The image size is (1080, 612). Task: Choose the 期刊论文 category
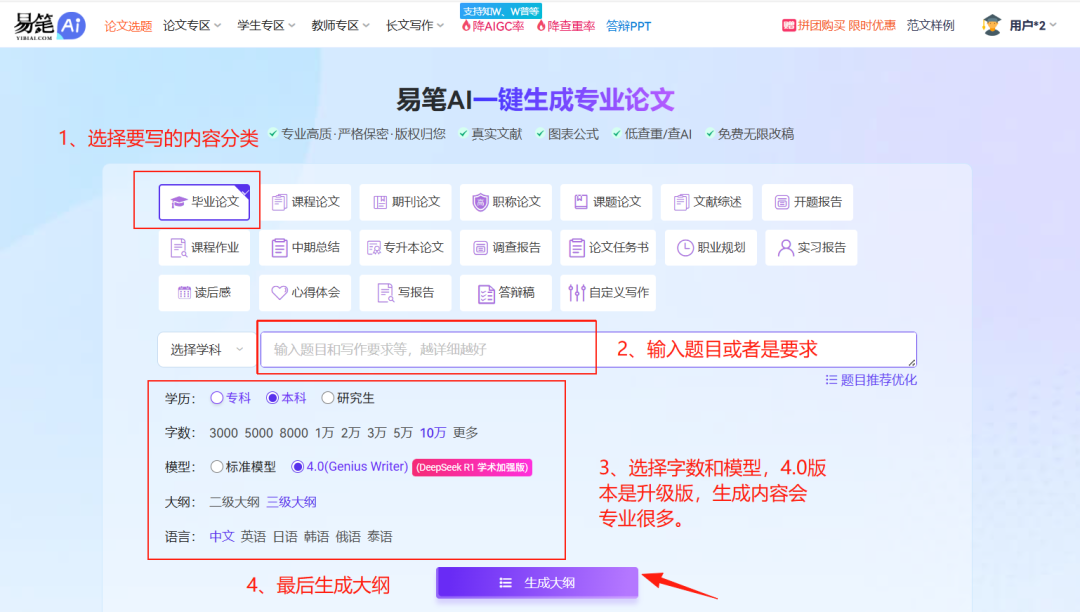(x=406, y=202)
